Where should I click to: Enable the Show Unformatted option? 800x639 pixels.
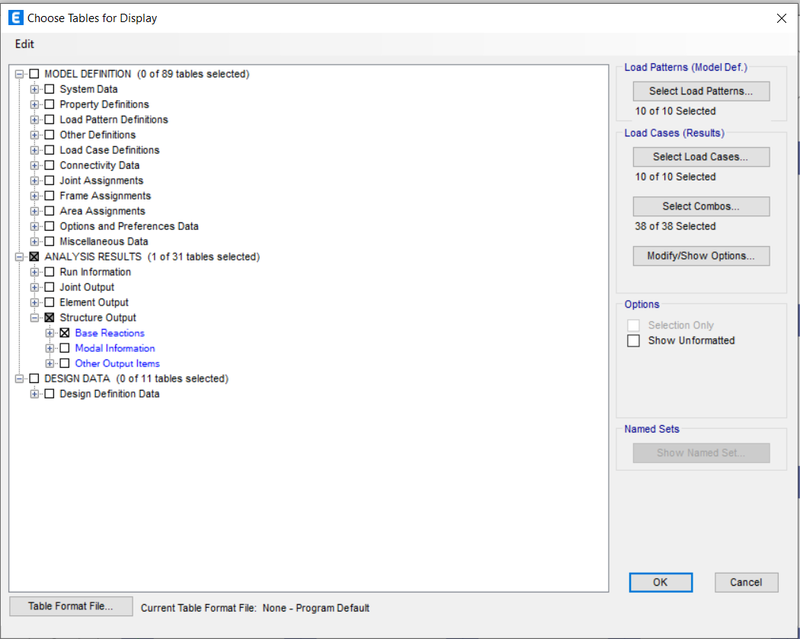coord(633,340)
